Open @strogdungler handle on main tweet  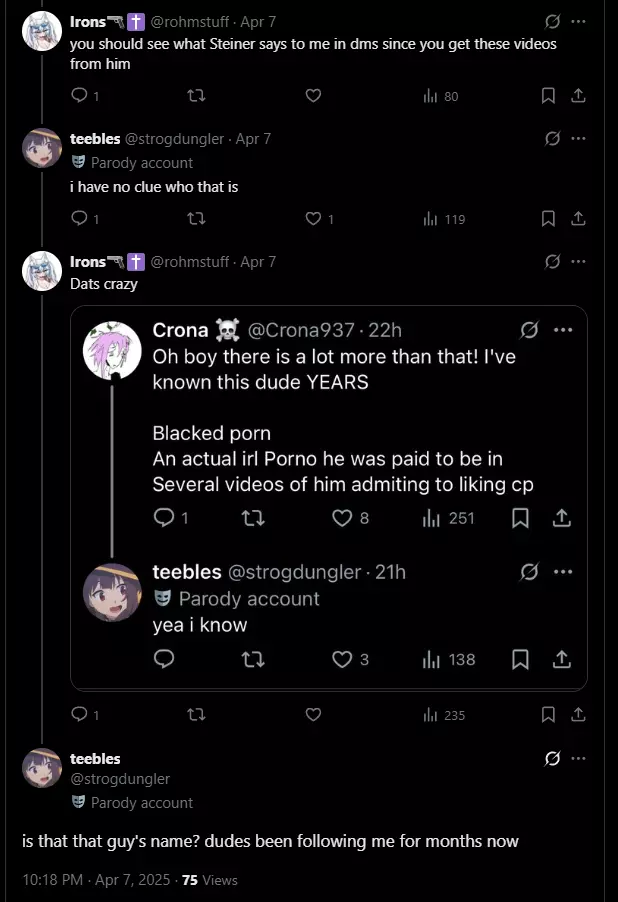[x=120, y=779]
